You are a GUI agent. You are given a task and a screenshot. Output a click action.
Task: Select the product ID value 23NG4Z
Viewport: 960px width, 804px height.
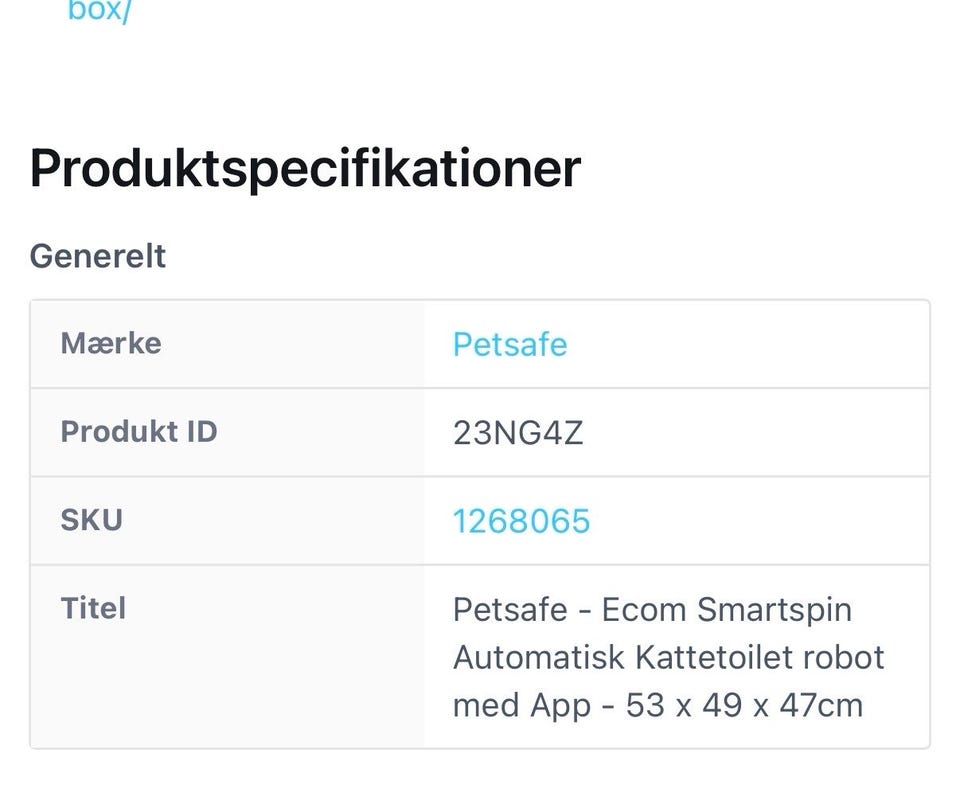(517, 433)
